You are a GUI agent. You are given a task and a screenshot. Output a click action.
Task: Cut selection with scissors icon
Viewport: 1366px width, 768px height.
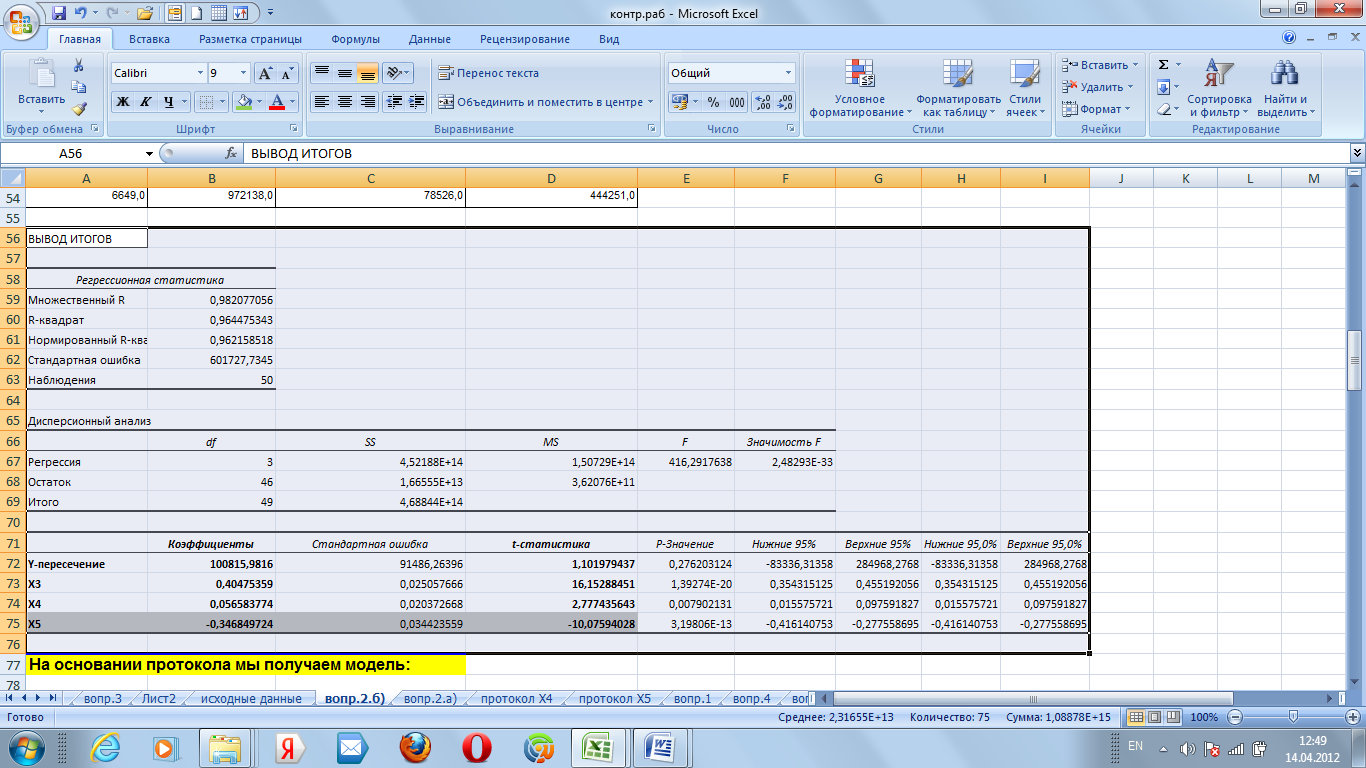point(79,65)
